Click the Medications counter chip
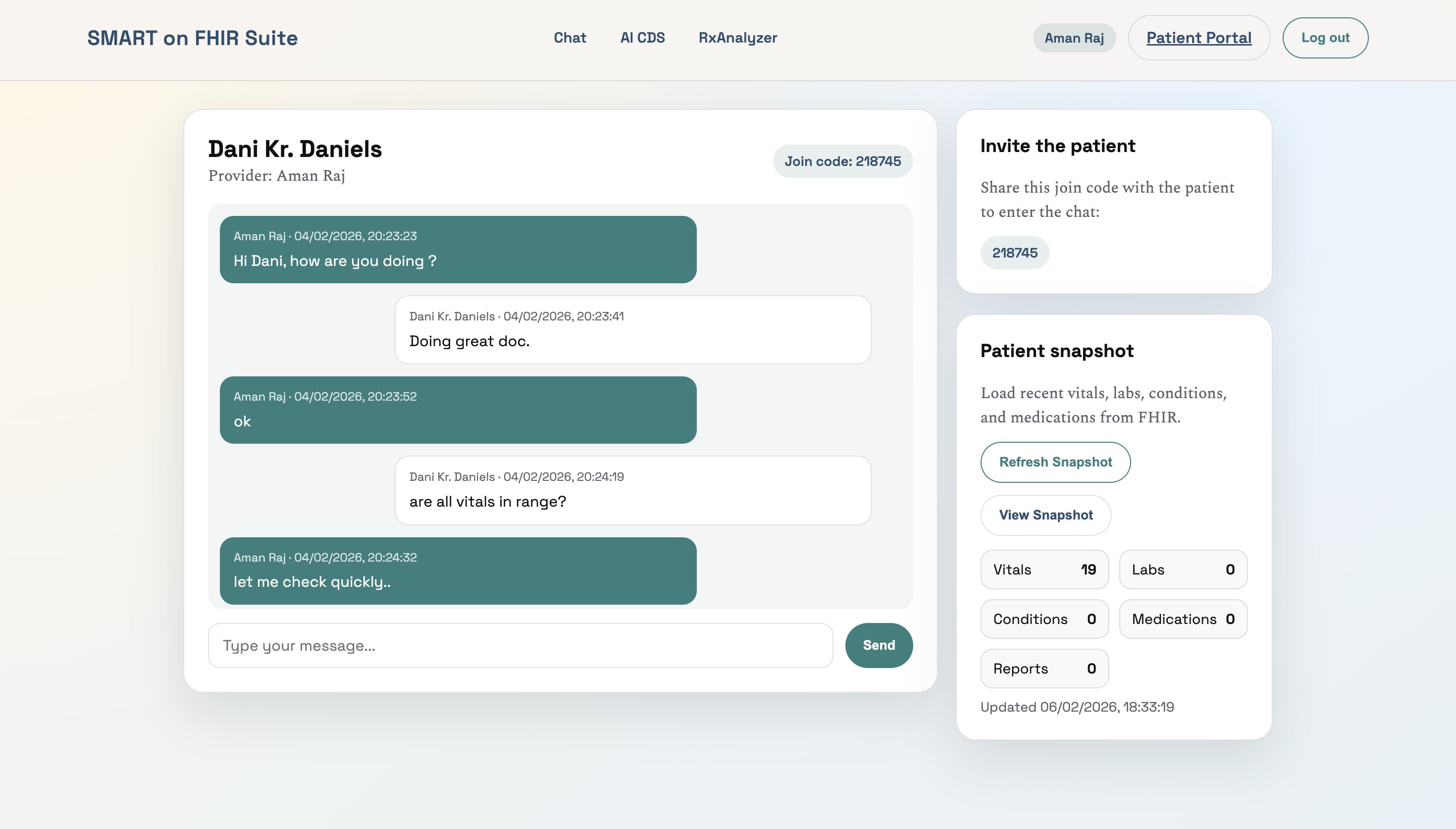Viewport: 1456px width, 829px height. (x=1183, y=619)
